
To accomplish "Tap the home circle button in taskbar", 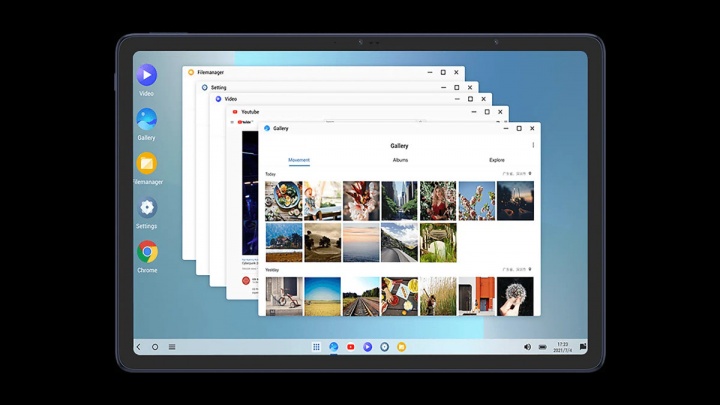I will [155, 347].
